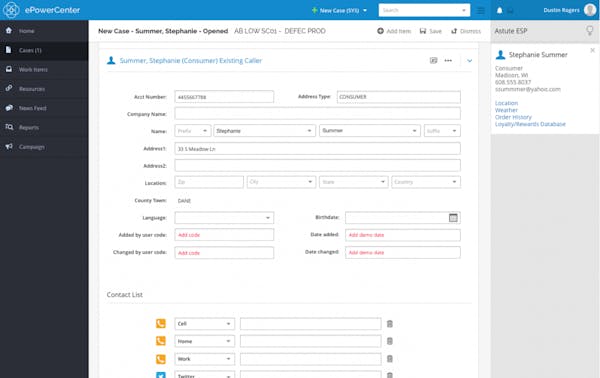Screen dimensions: 600x378
Task: Click the Date changed field
Action: click(x=403, y=253)
